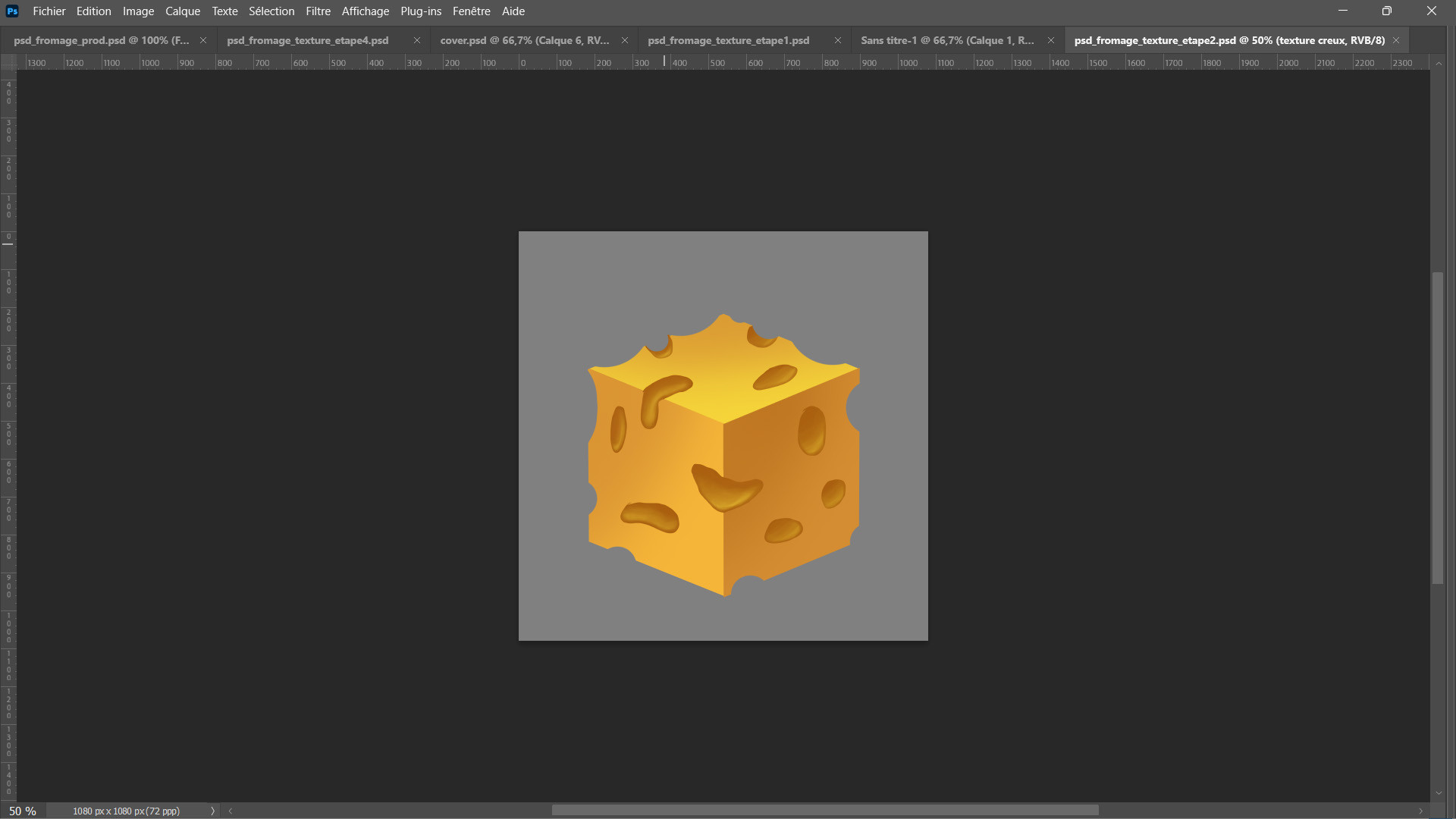The width and height of the screenshot is (1456, 819).
Task: Close the psd_fromage_texture_etape4.psd tab
Action: tap(416, 40)
